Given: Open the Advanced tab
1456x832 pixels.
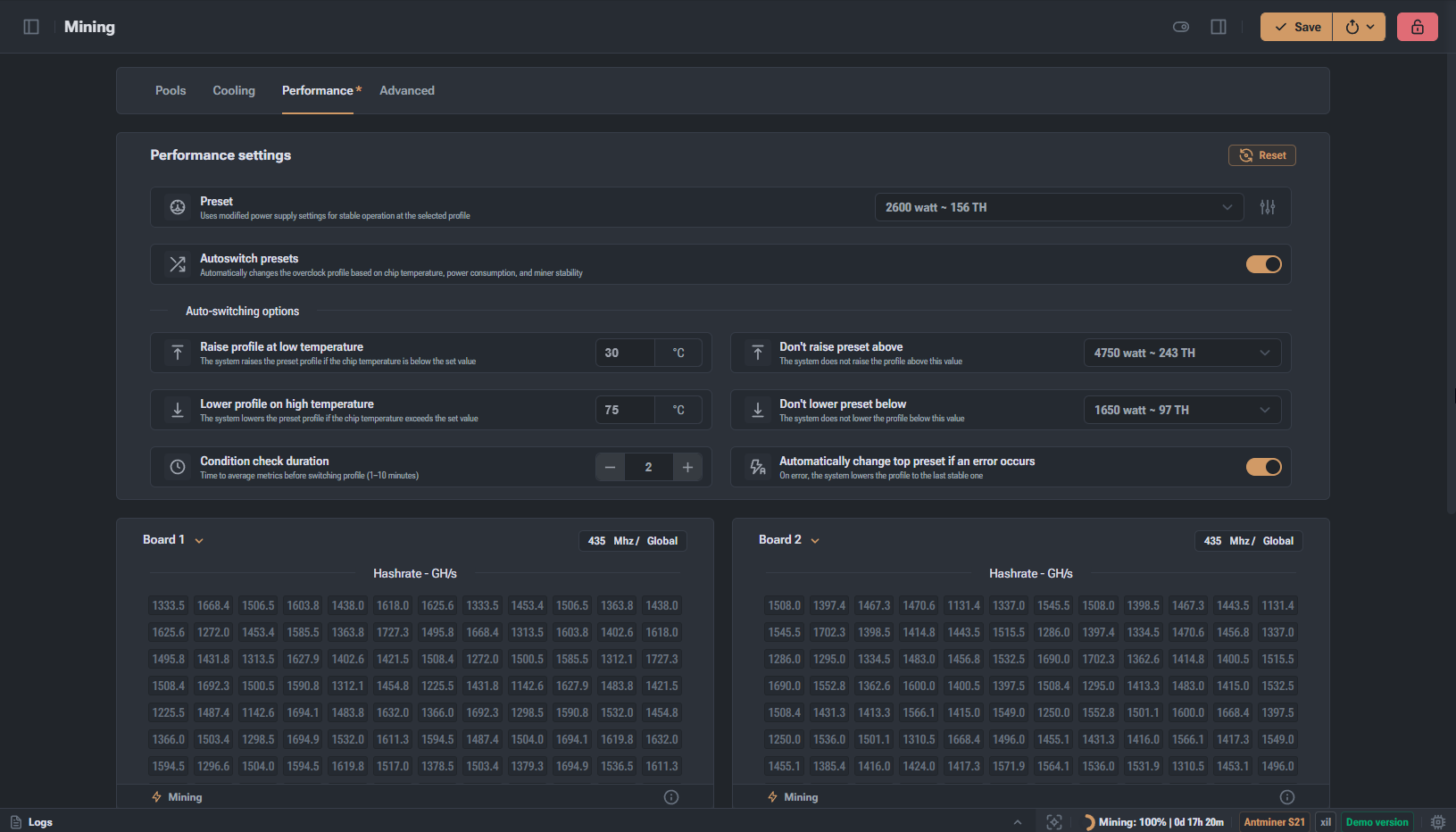Looking at the screenshot, I should [407, 90].
